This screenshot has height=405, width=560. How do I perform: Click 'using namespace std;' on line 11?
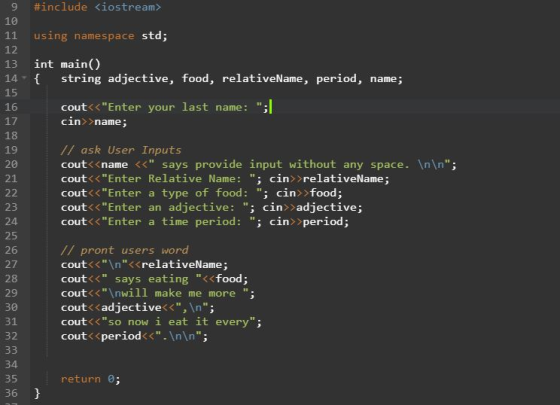pyautogui.click(x=101, y=36)
